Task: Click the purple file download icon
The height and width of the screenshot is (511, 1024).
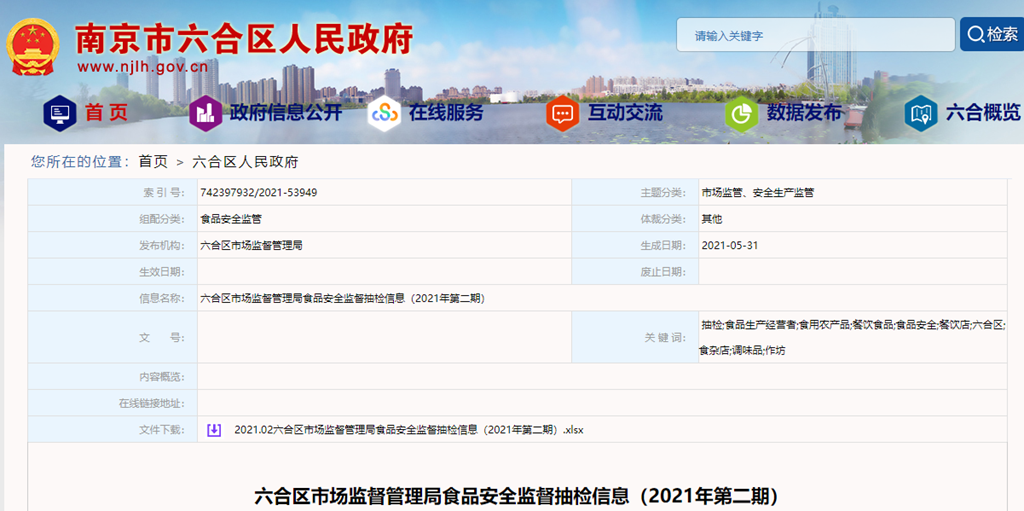Action: click(x=214, y=430)
